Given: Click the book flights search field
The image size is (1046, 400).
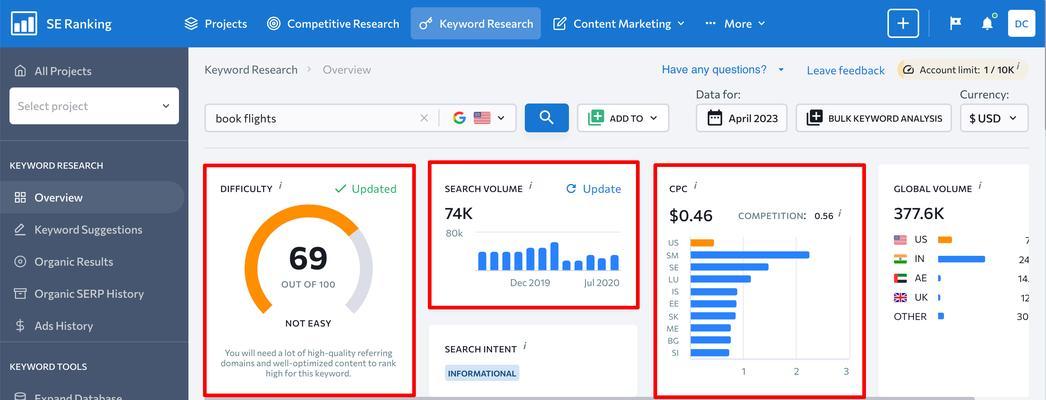Looking at the screenshot, I should [x=310, y=118].
